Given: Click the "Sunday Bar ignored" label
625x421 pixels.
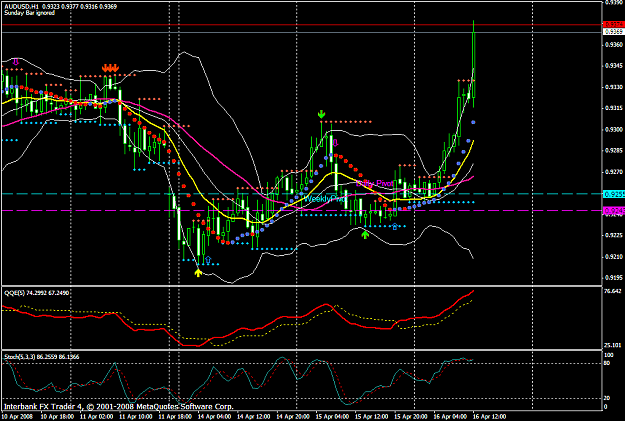Looking at the screenshot, I should point(29,13).
